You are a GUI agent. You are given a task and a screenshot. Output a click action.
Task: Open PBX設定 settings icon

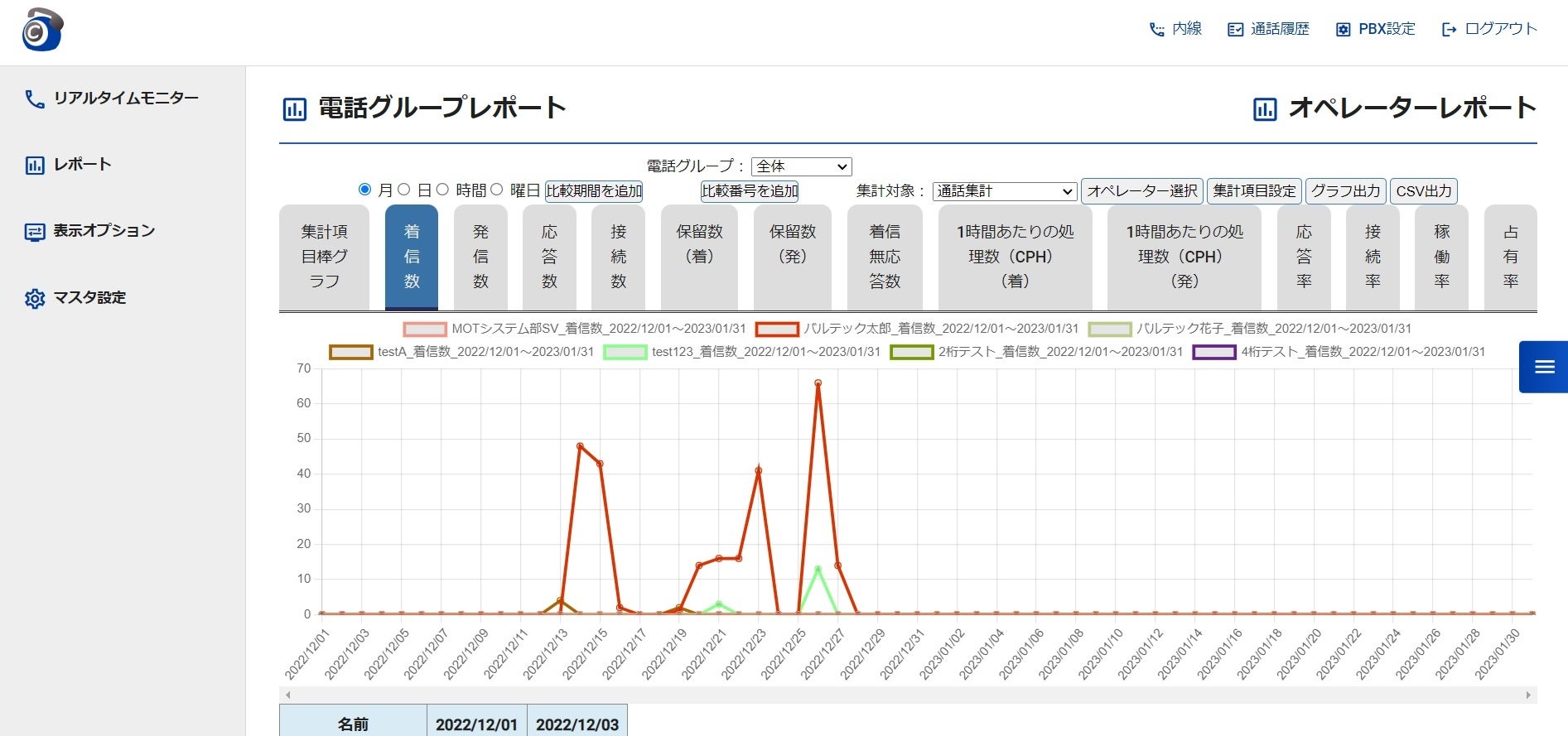click(1343, 29)
